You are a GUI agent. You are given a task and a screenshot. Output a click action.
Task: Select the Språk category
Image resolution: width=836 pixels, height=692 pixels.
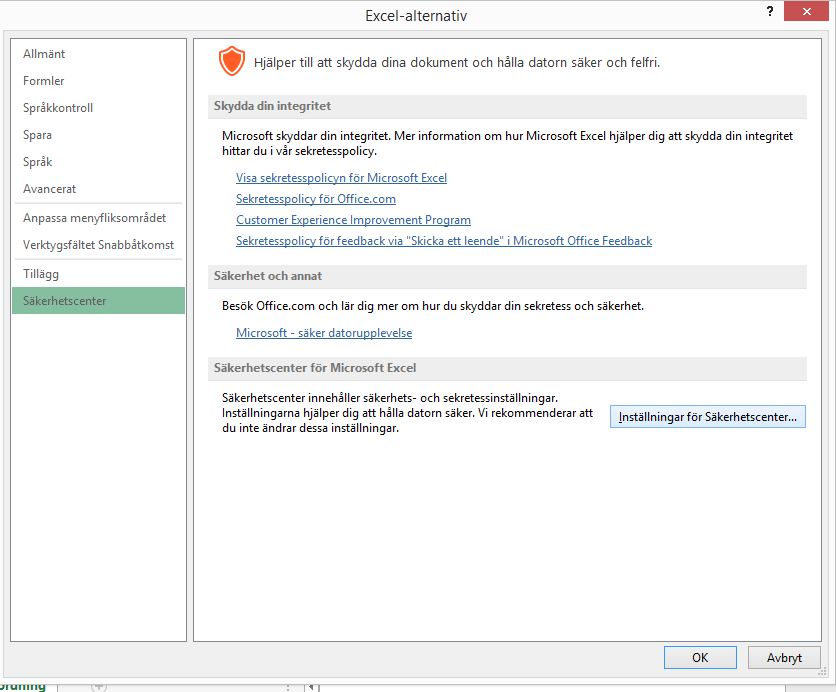pos(98,162)
